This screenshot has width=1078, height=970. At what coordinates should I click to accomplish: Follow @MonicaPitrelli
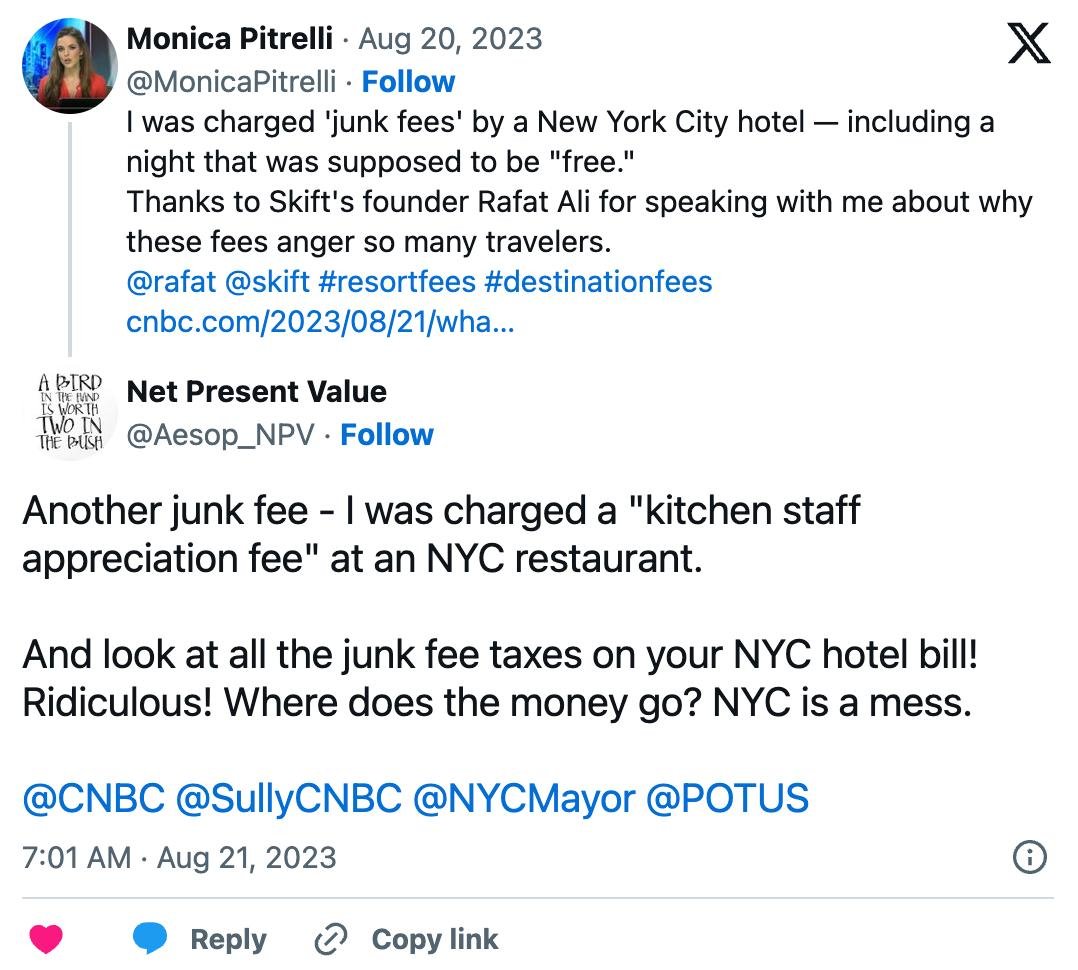coord(408,82)
